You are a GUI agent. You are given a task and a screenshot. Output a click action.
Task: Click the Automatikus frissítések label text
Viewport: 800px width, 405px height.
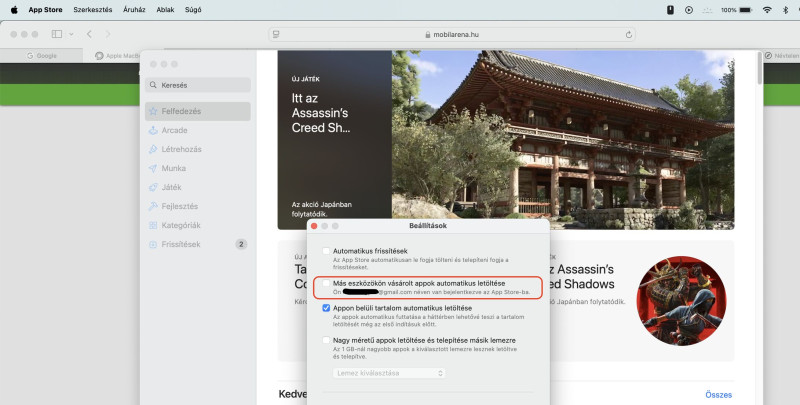[370, 251]
